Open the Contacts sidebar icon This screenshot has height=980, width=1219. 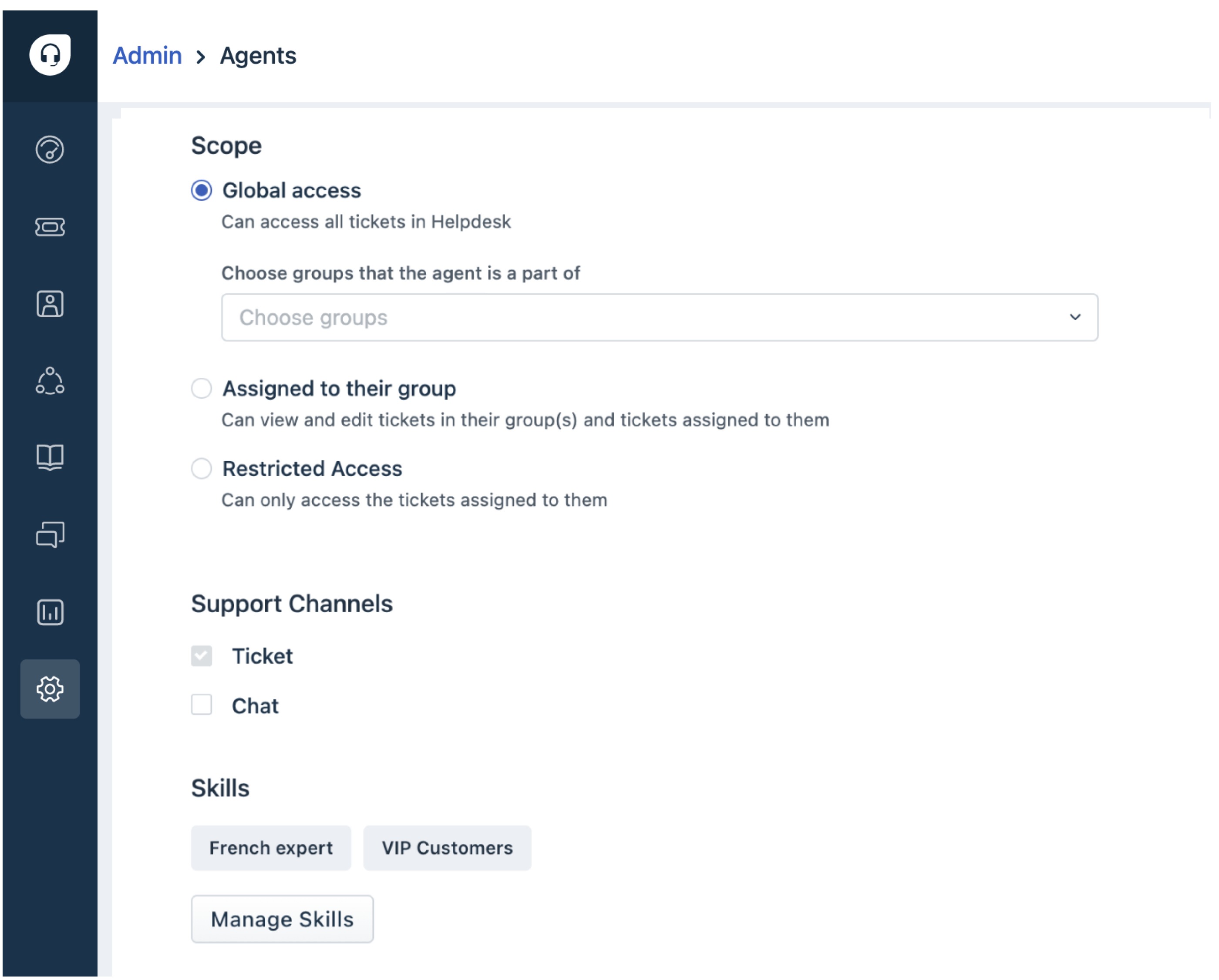(50, 305)
